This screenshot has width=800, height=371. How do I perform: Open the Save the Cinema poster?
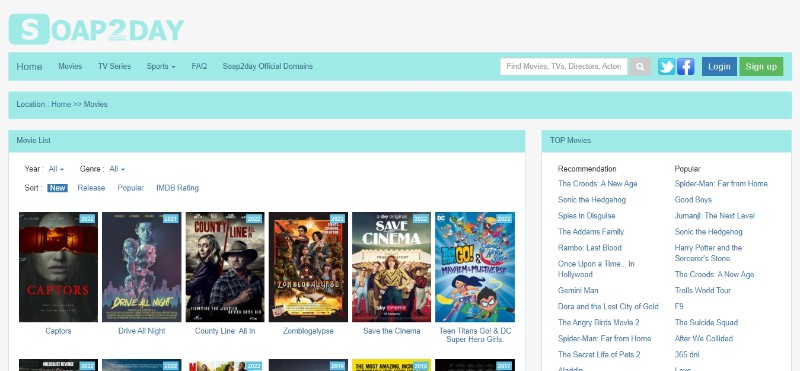click(x=391, y=267)
